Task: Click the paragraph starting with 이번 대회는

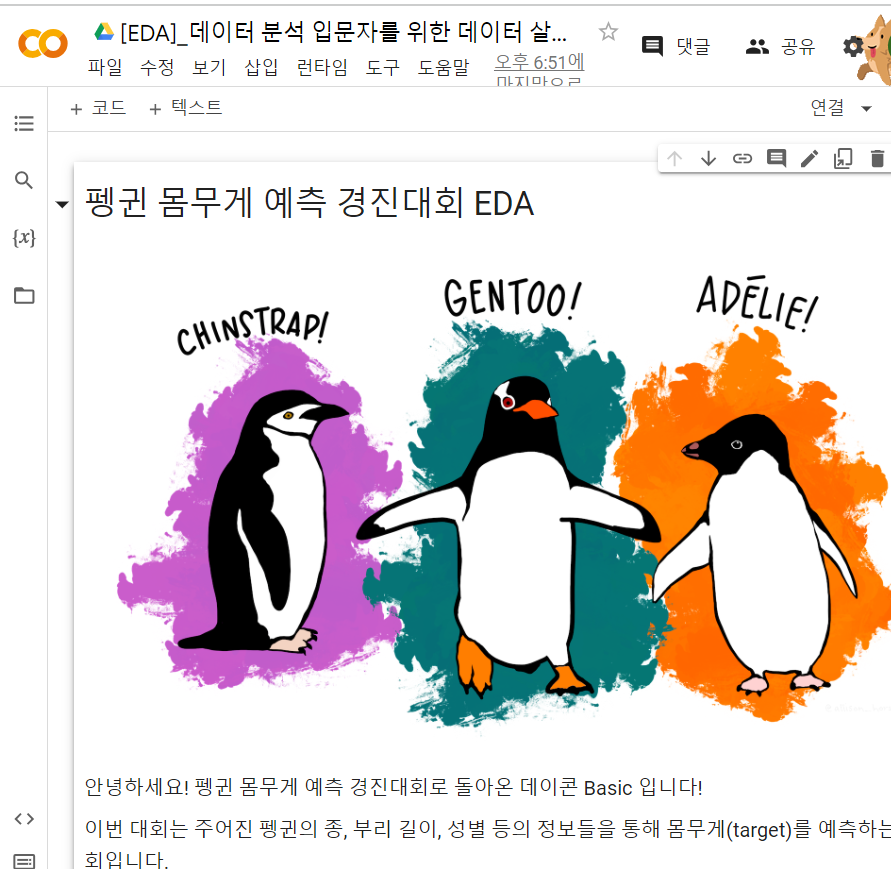Action: (488, 843)
